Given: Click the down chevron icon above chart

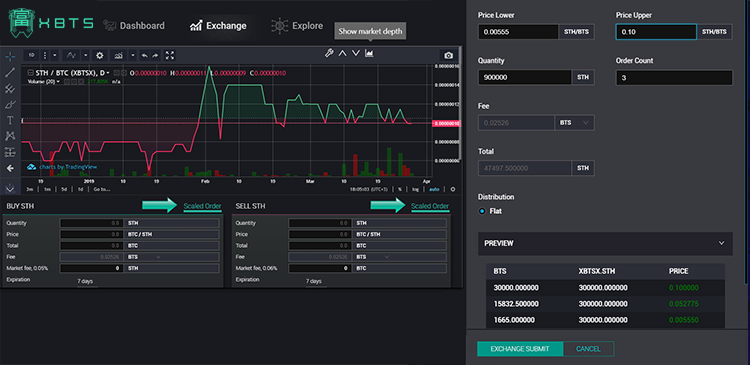Looking at the screenshot, I should point(355,53).
